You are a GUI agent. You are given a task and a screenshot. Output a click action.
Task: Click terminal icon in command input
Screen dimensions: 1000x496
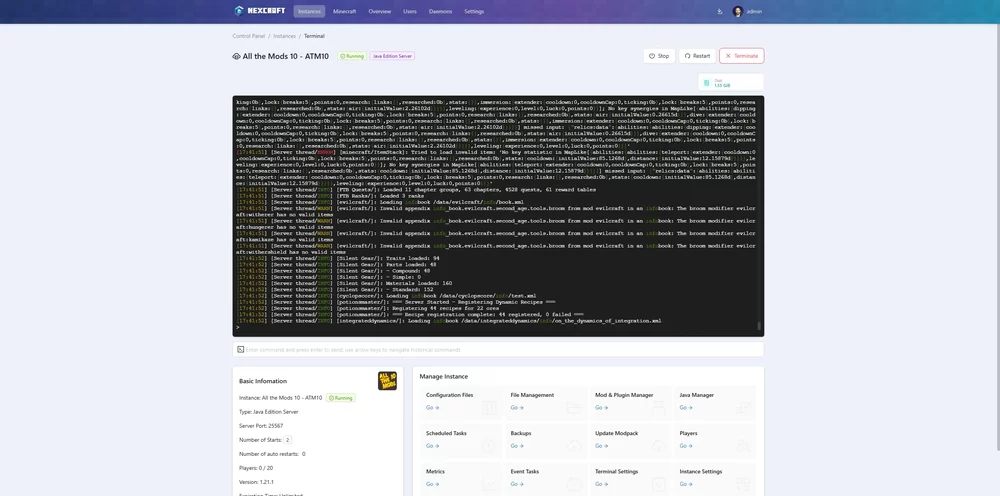click(x=240, y=349)
